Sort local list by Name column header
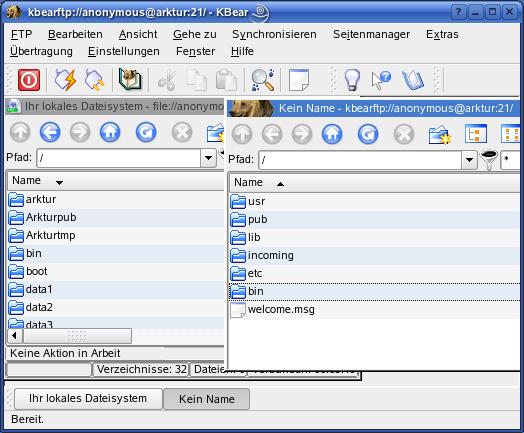524x433 pixels. tap(116, 181)
